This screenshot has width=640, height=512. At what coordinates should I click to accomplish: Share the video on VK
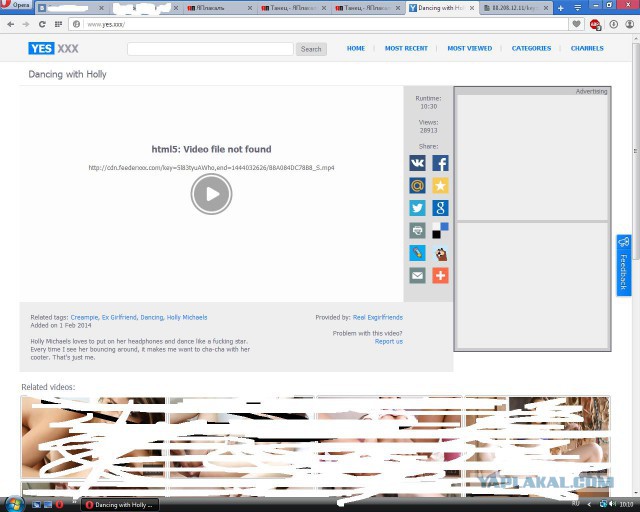click(x=417, y=163)
